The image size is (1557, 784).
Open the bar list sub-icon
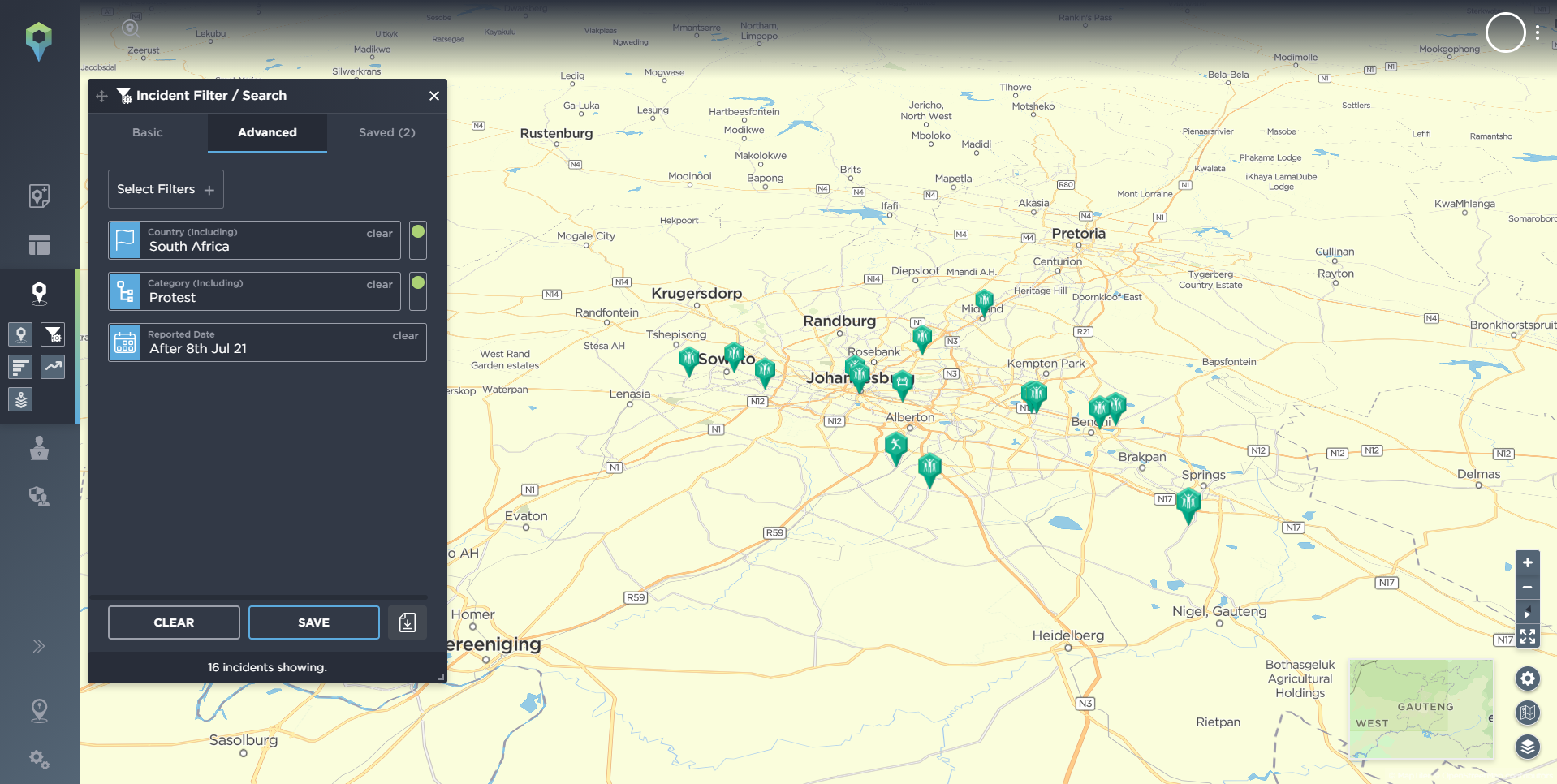pos(21,367)
